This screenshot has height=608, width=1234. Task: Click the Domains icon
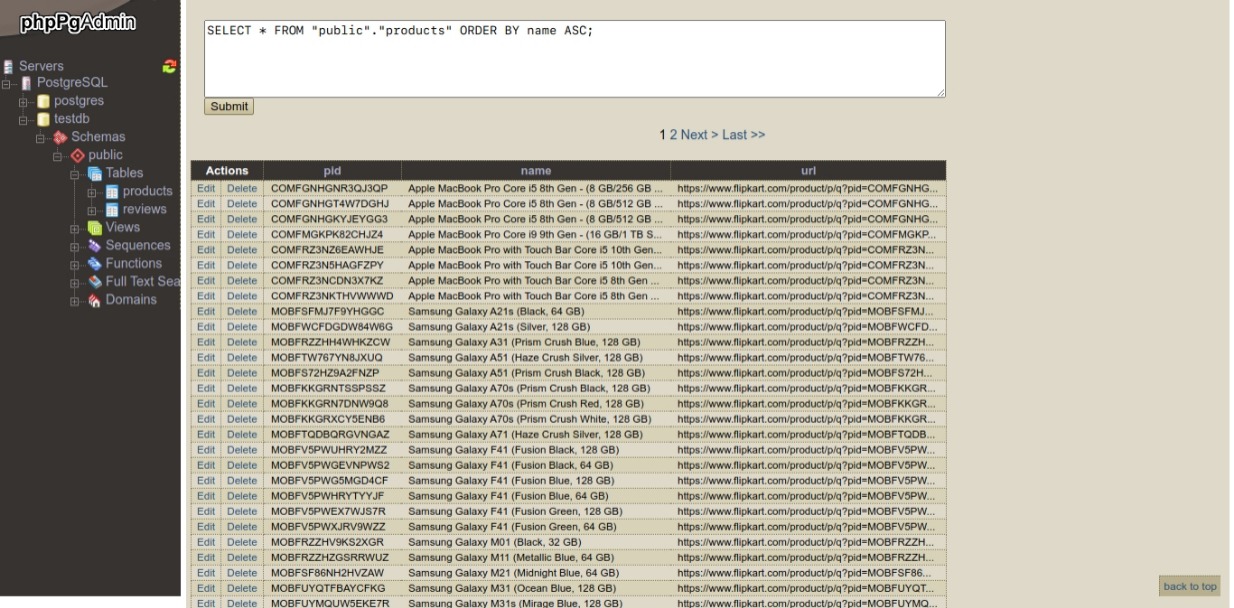[96, 299]
